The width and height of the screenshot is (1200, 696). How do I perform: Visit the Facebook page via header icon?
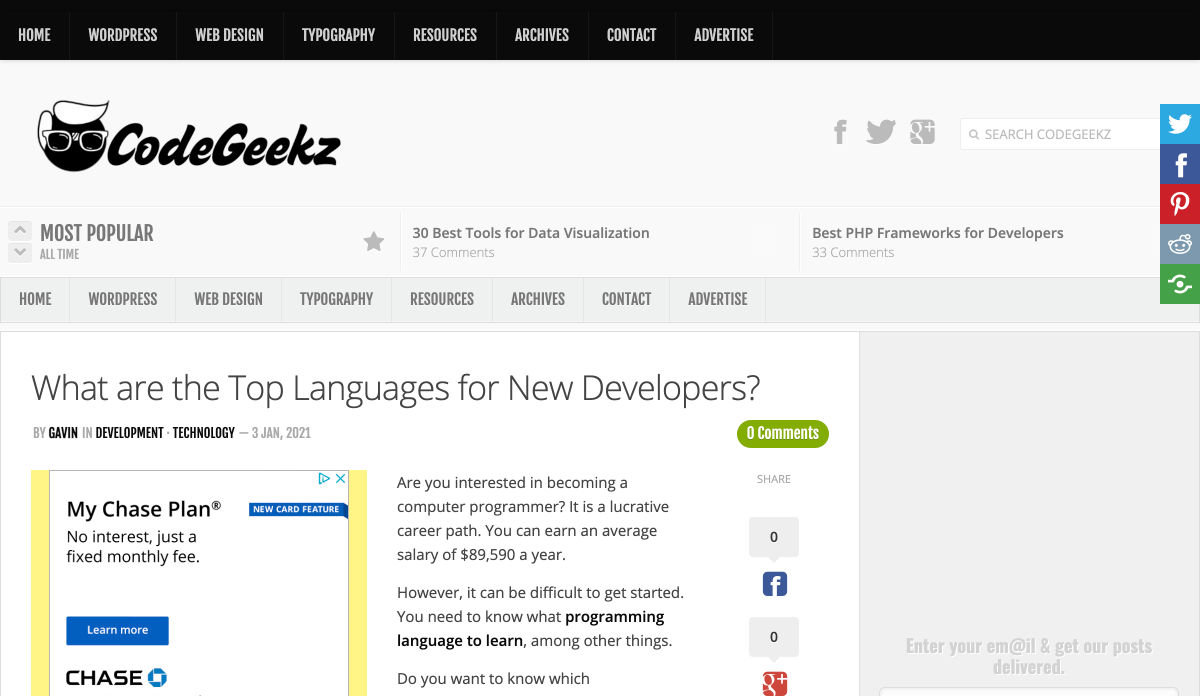[840, 132]
